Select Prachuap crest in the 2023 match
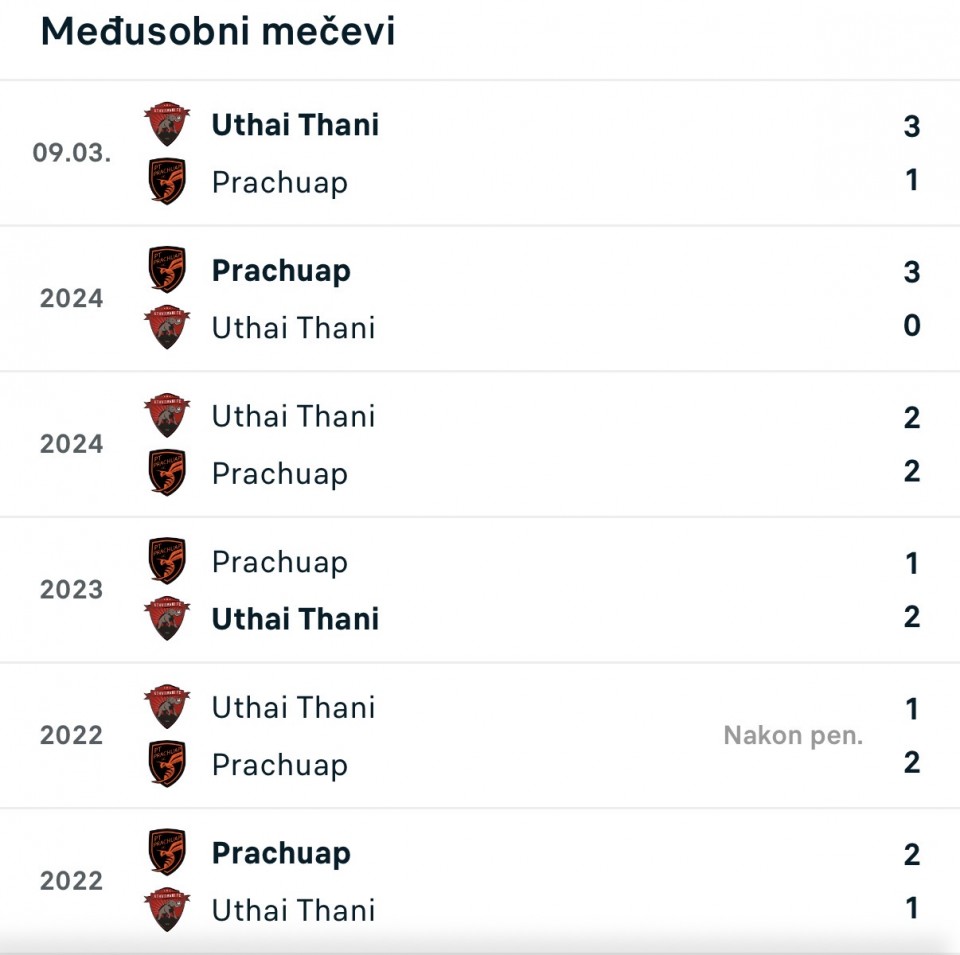 (x=166, y=561)
